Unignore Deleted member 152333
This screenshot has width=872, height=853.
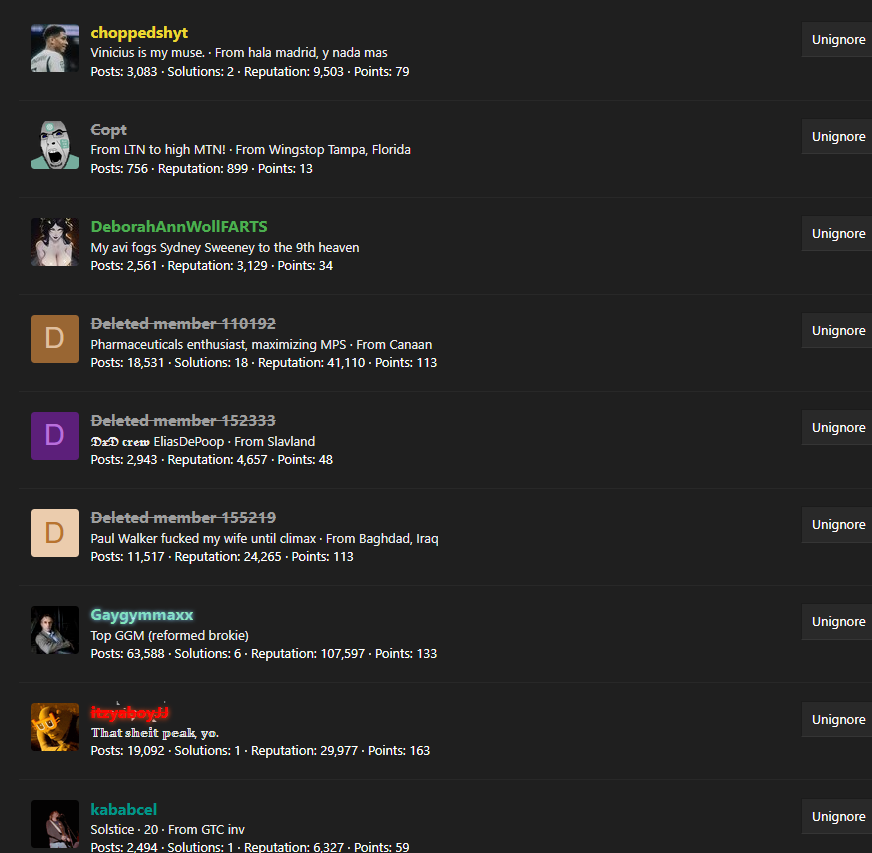click(x=837, y=428)
